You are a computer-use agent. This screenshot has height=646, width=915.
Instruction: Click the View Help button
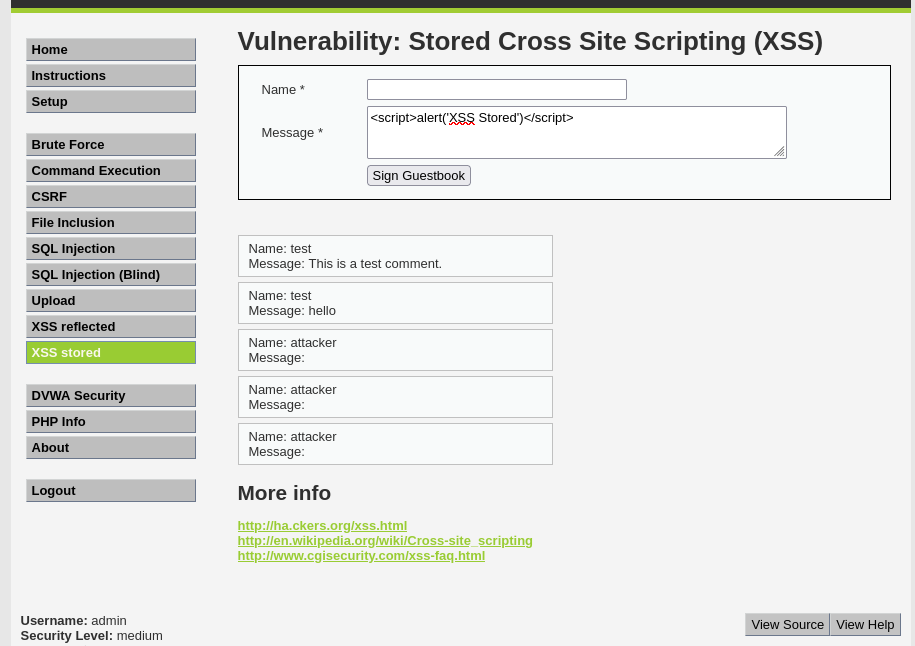865,624
